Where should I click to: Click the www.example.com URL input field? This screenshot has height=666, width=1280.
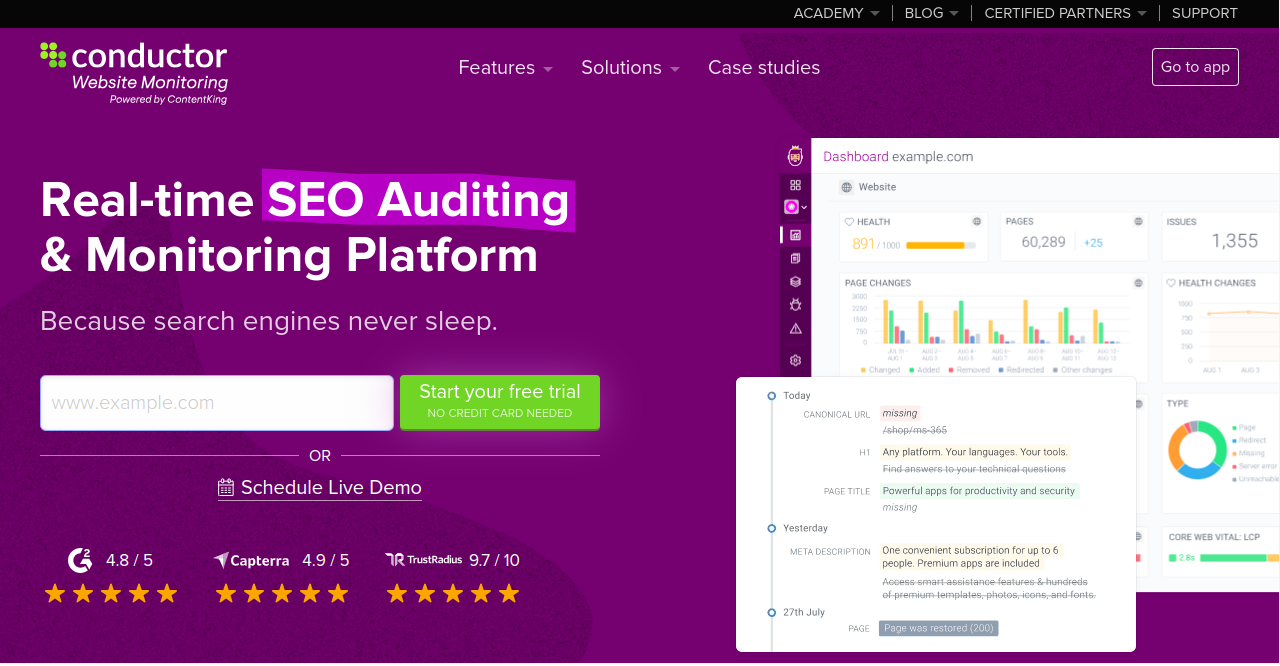coord(216,402)
